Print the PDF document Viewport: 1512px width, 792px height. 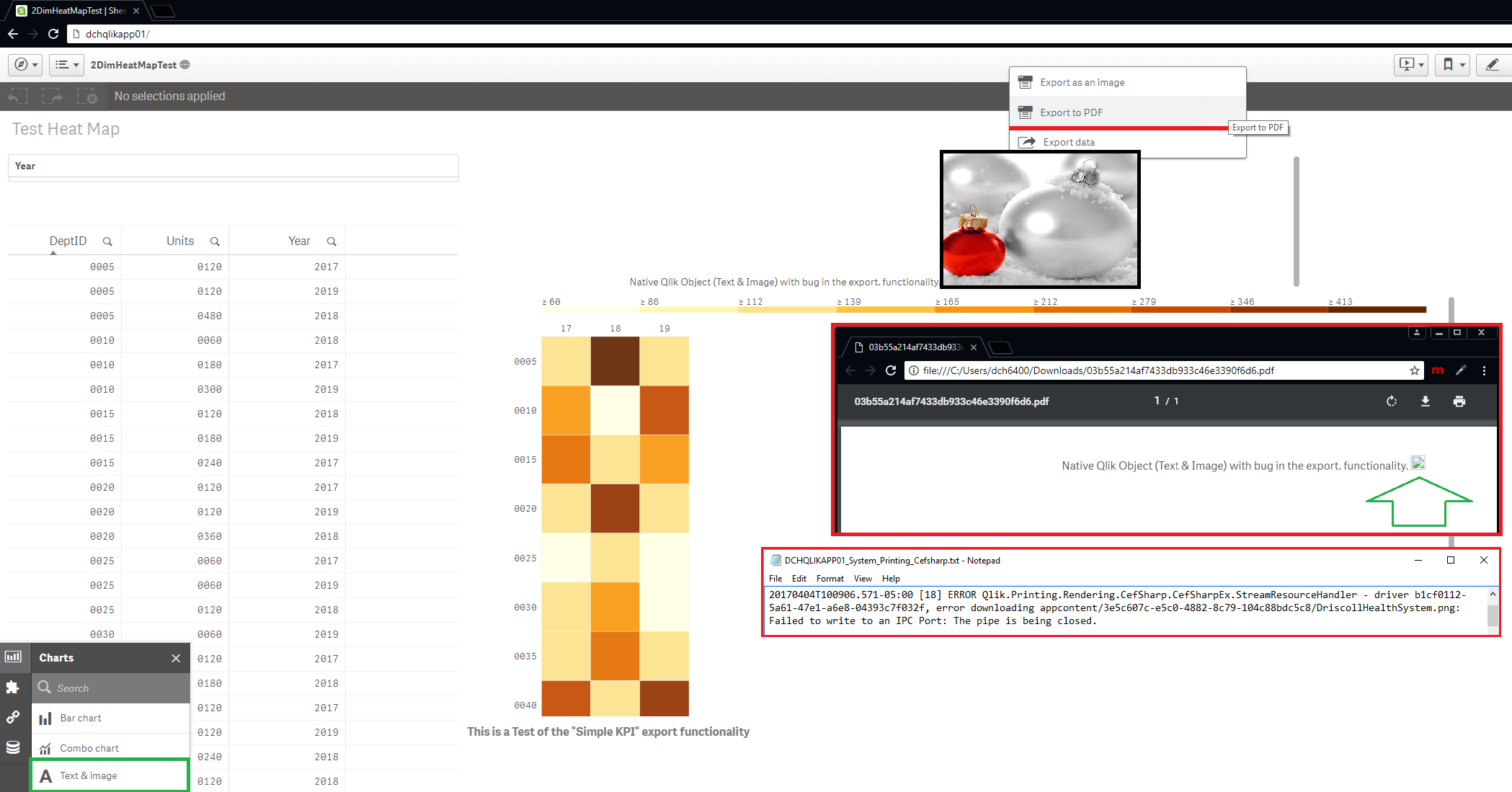pyautogui.click(x=1459, y=401)
